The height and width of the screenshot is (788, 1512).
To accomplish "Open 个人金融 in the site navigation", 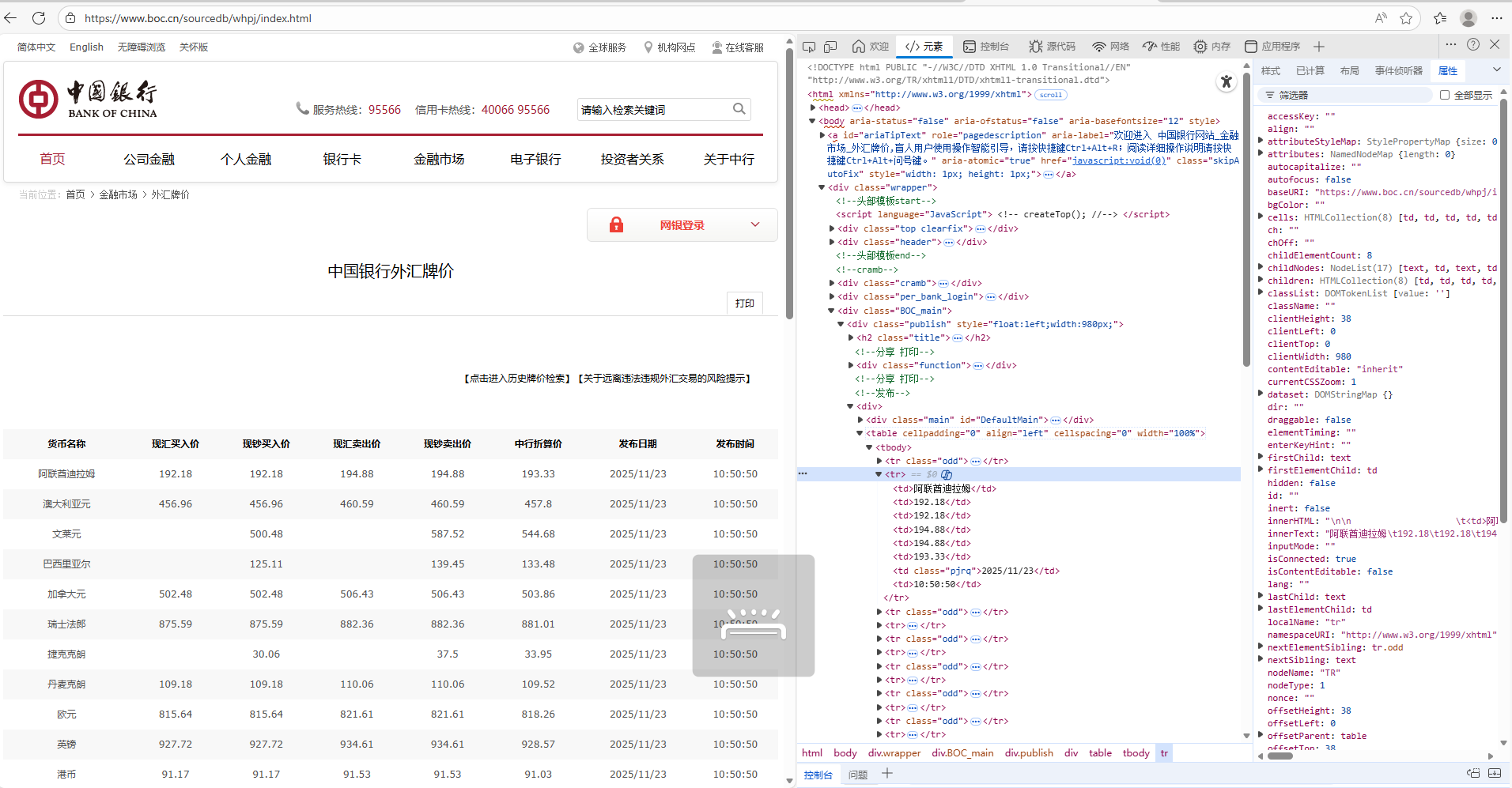I will [x=246, y=159].
